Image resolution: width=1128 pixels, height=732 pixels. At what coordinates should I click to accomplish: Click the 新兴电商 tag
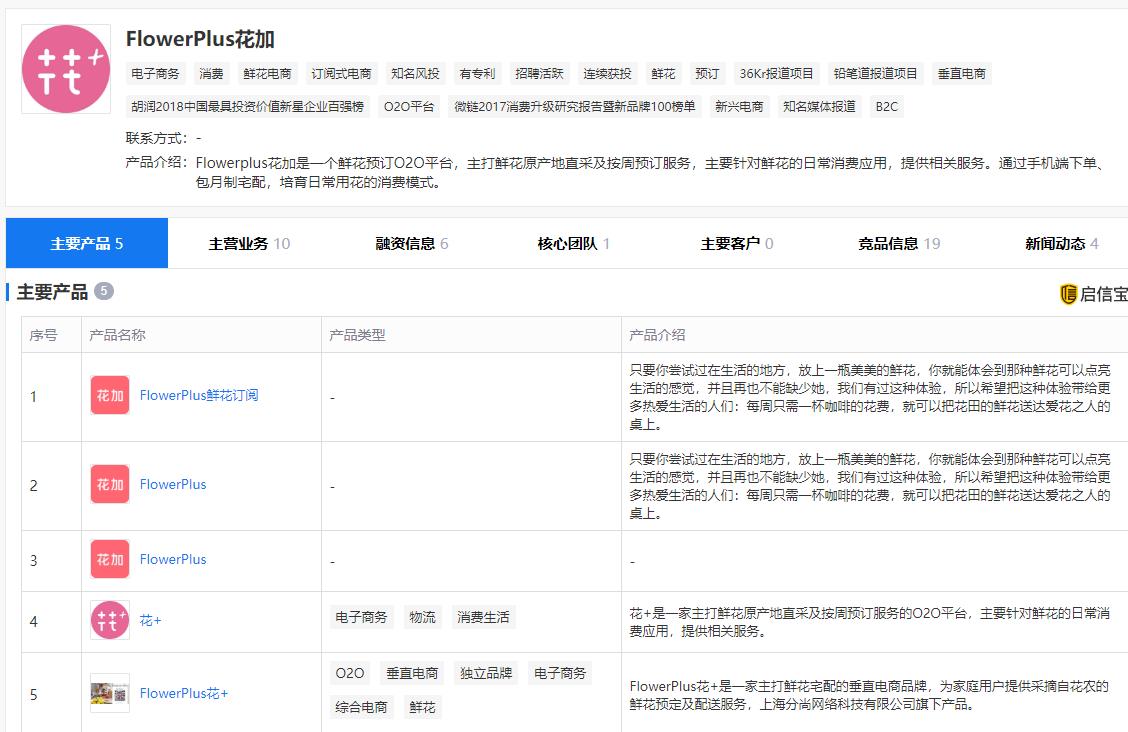point(739,106)
